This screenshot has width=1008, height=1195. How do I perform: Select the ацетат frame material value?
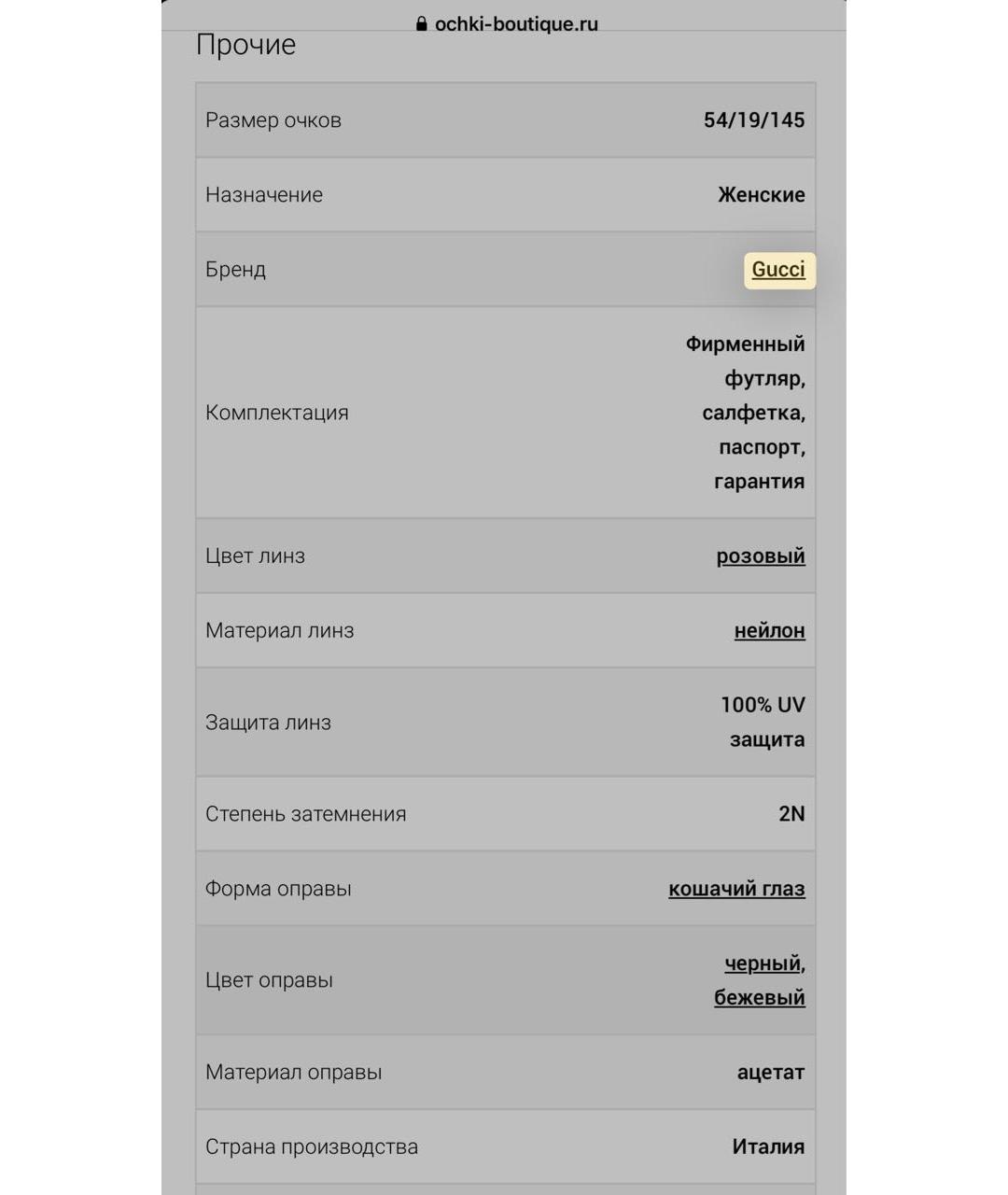tap(771, 1073)
